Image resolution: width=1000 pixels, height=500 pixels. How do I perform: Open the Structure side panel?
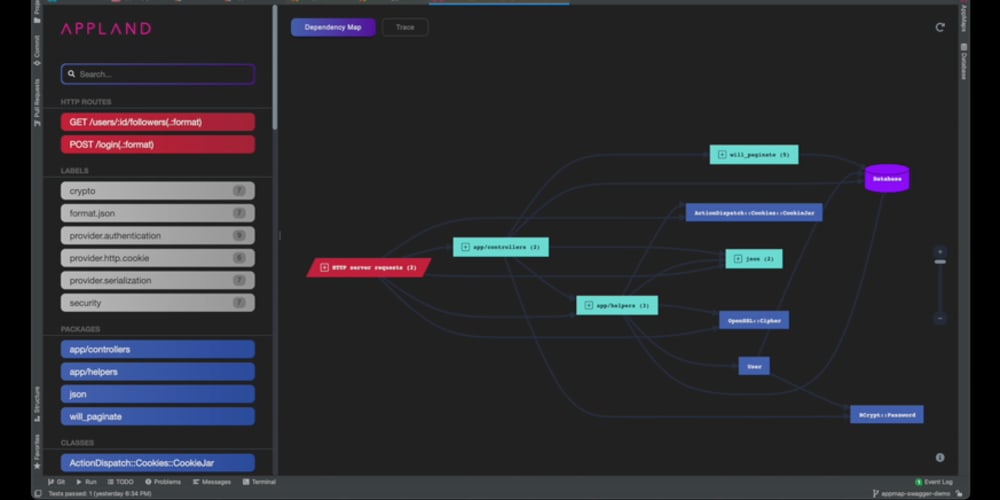[x=37, y=403]
